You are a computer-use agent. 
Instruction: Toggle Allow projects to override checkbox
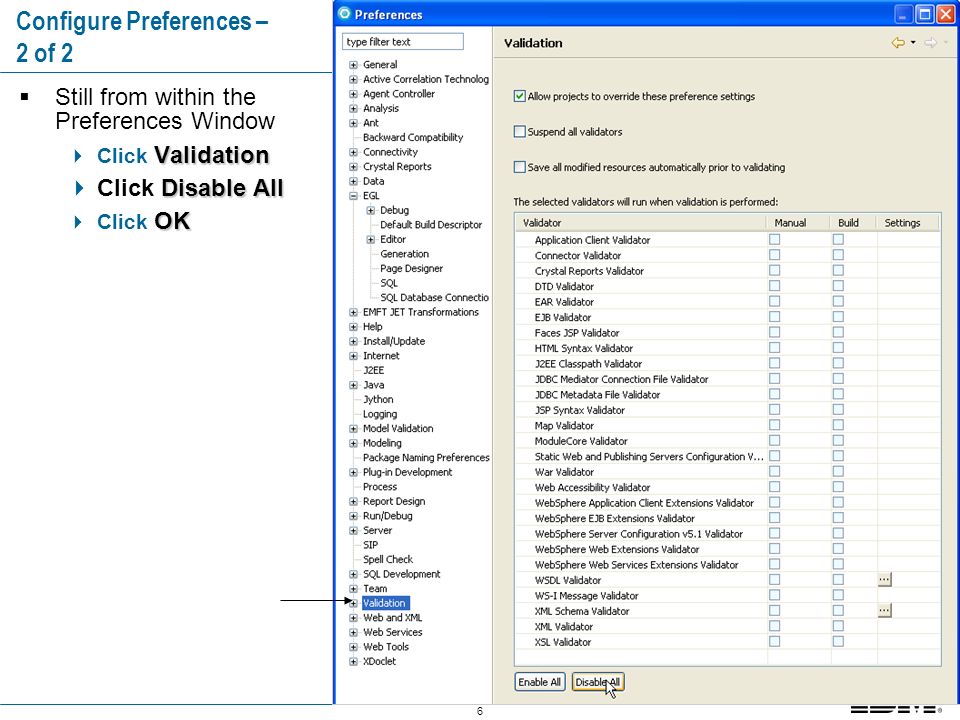coord(520,96)
